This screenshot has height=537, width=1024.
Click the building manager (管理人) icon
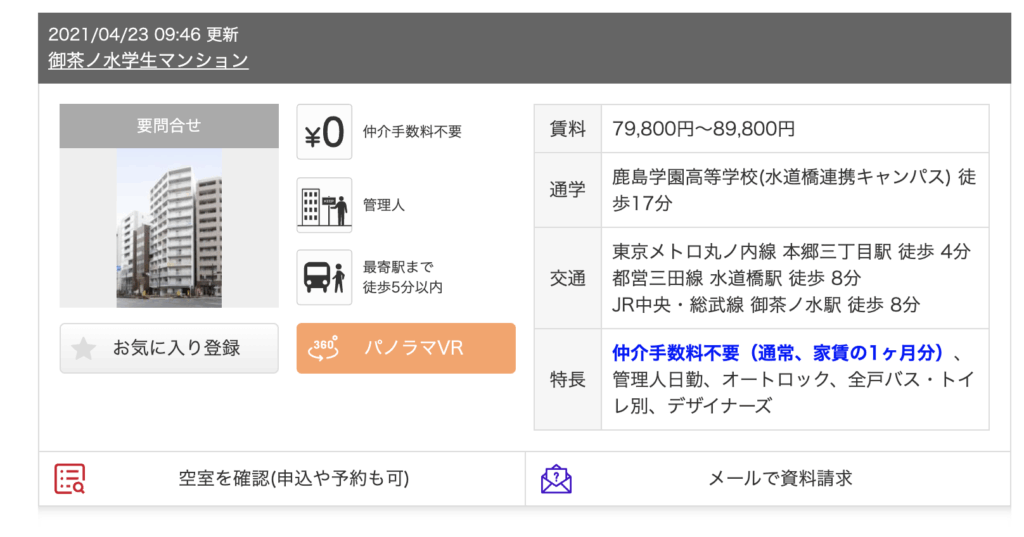324,205
